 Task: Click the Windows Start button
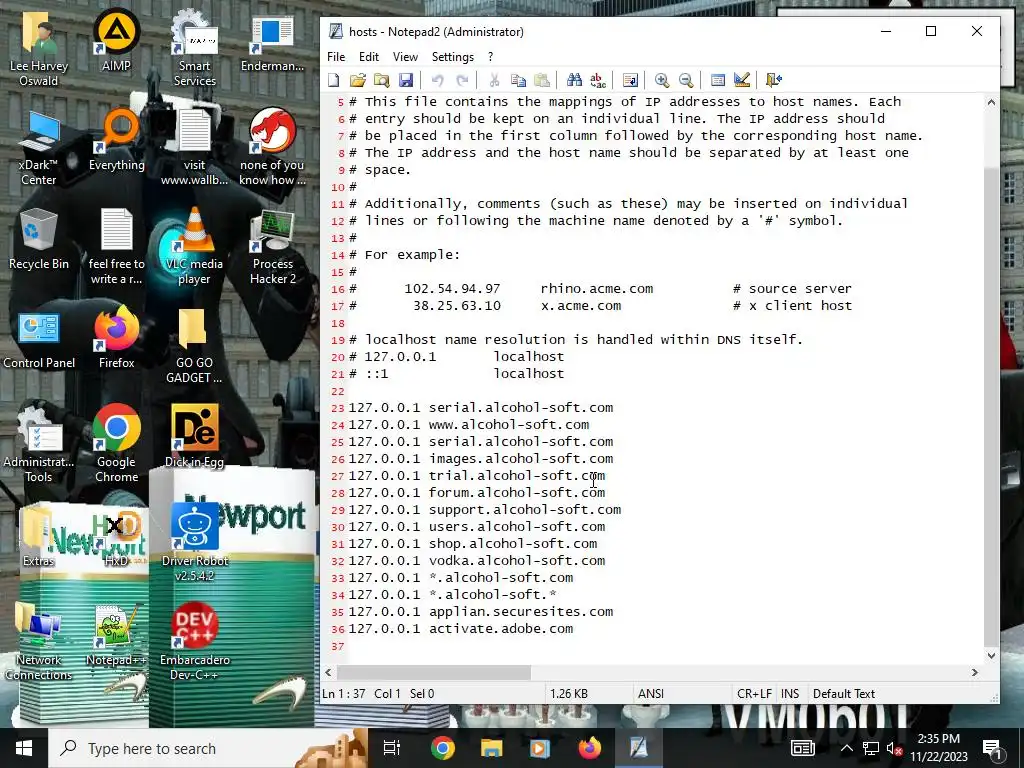coord(24,748)
